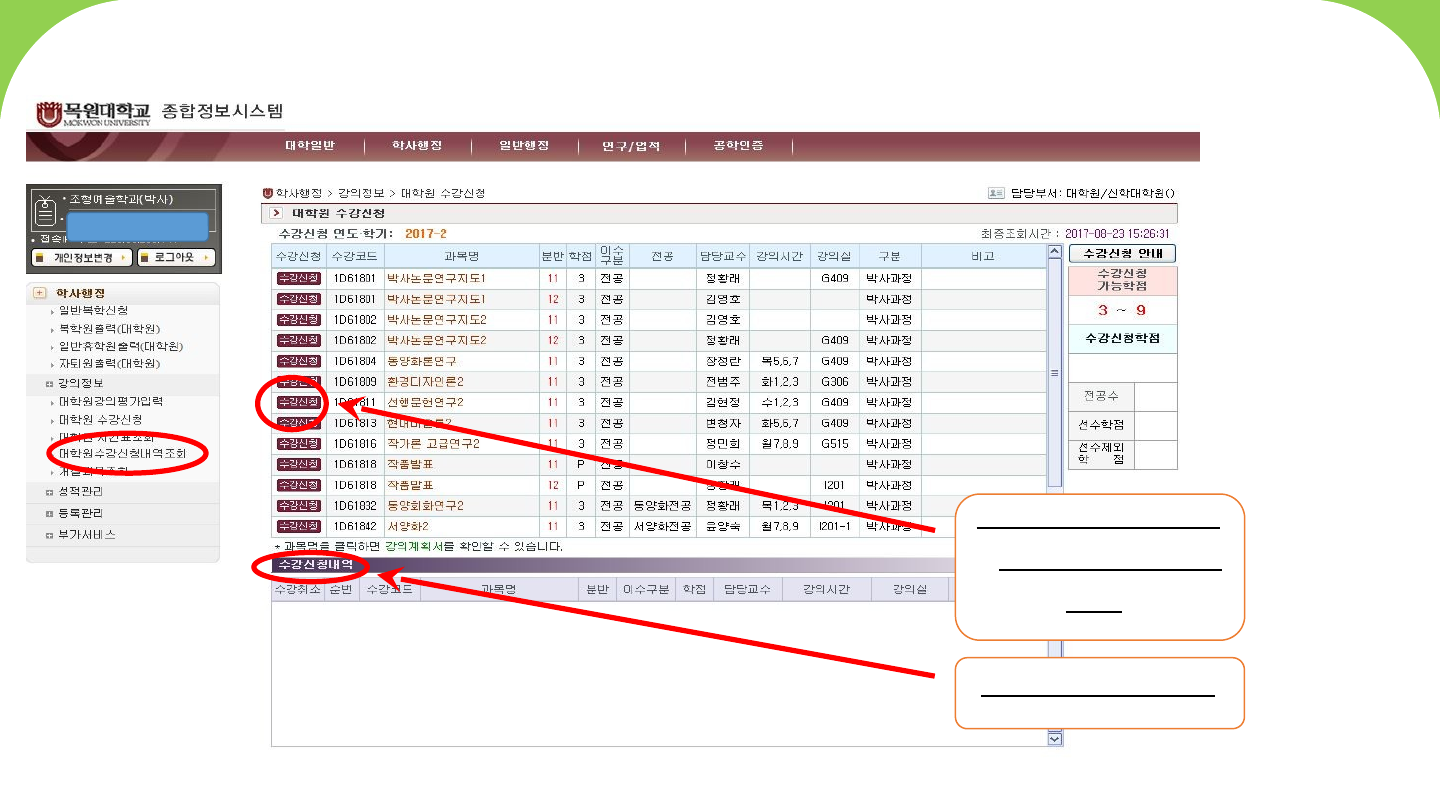Click the 담당부서 contact card icon
1440x810 pixels.
point(996,193)
